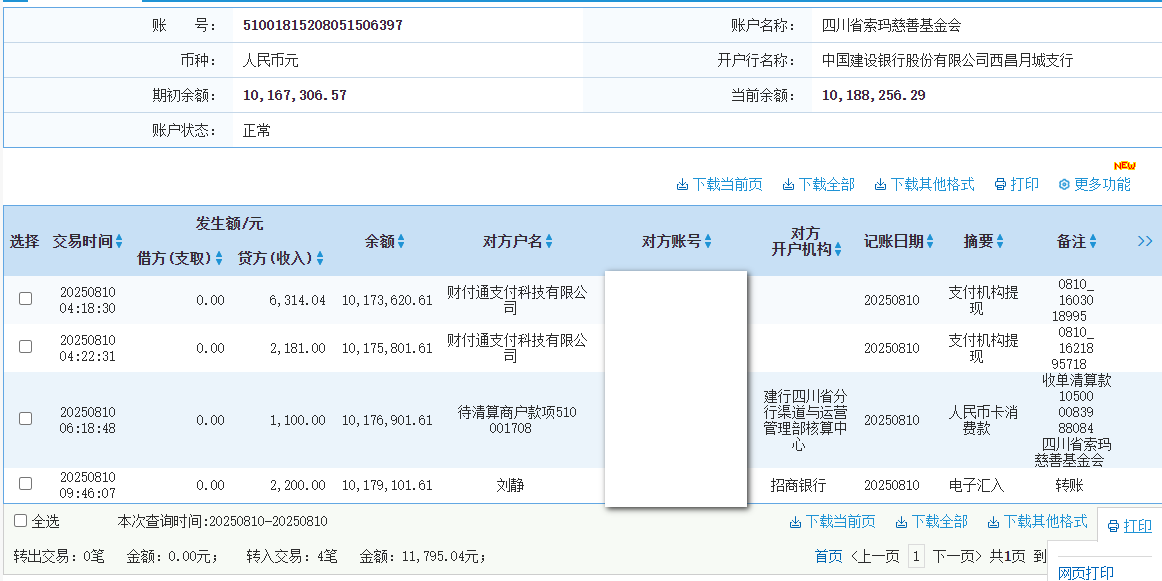Click credit amount 1,100.00
Image resolution: width=1162 pixels, height=581 pixels.
coord(297,420)
